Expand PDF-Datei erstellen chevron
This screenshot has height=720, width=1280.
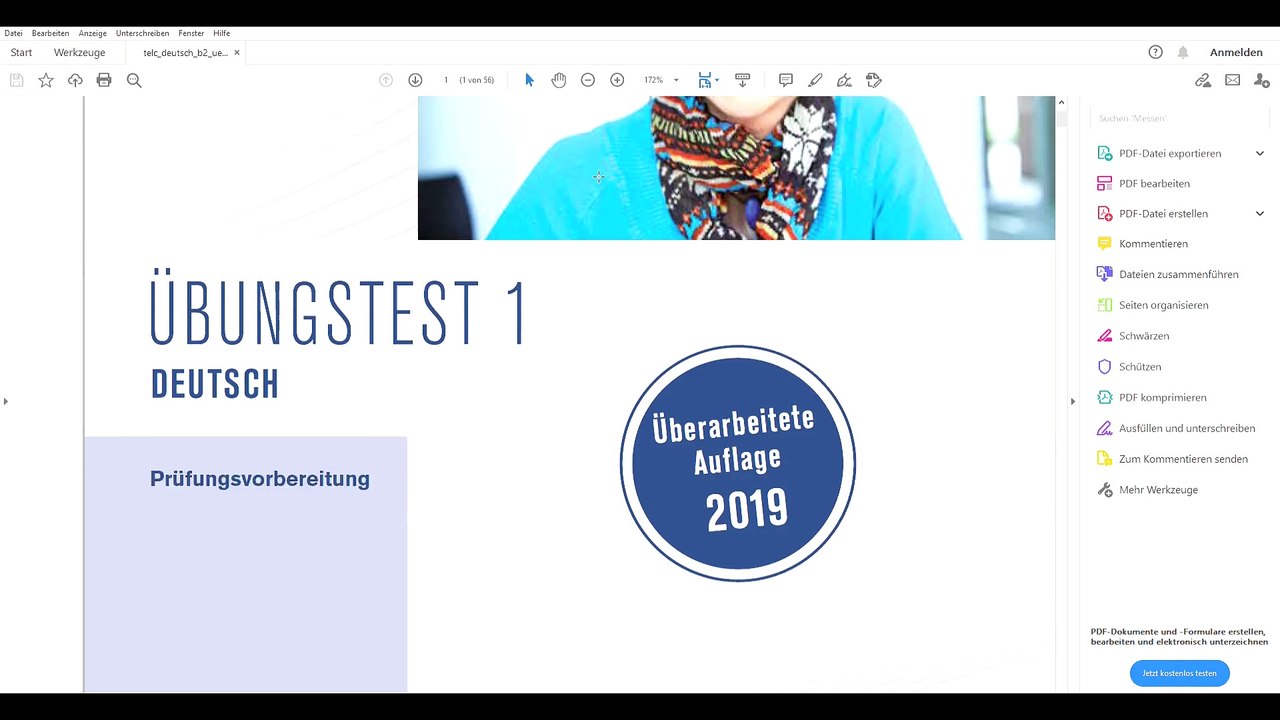[x=1260, y=213]
